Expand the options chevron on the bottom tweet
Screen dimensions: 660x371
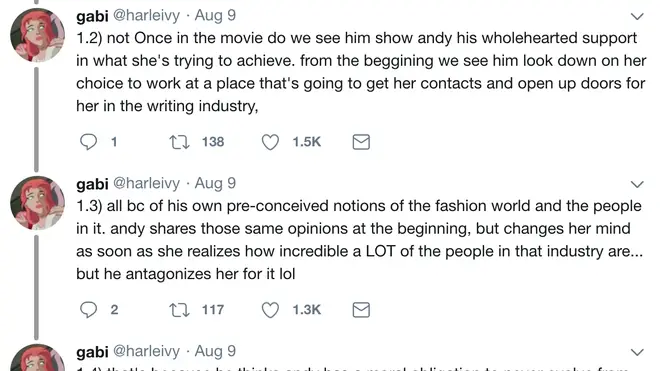pos(637,352)
